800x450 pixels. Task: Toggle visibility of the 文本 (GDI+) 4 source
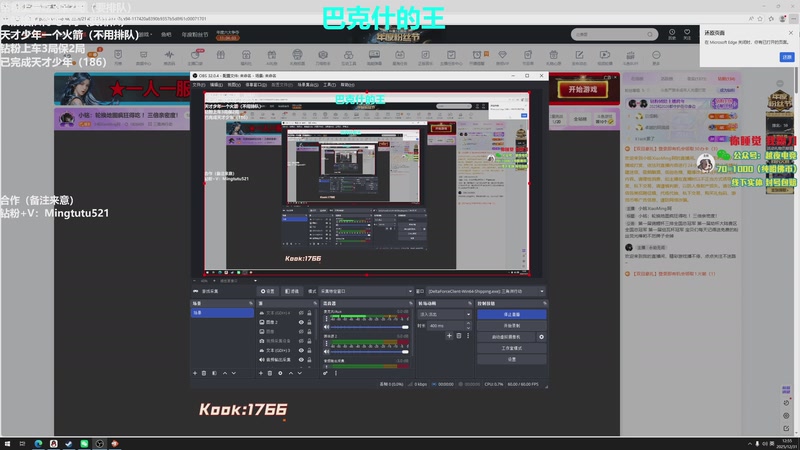pos(301,313)
